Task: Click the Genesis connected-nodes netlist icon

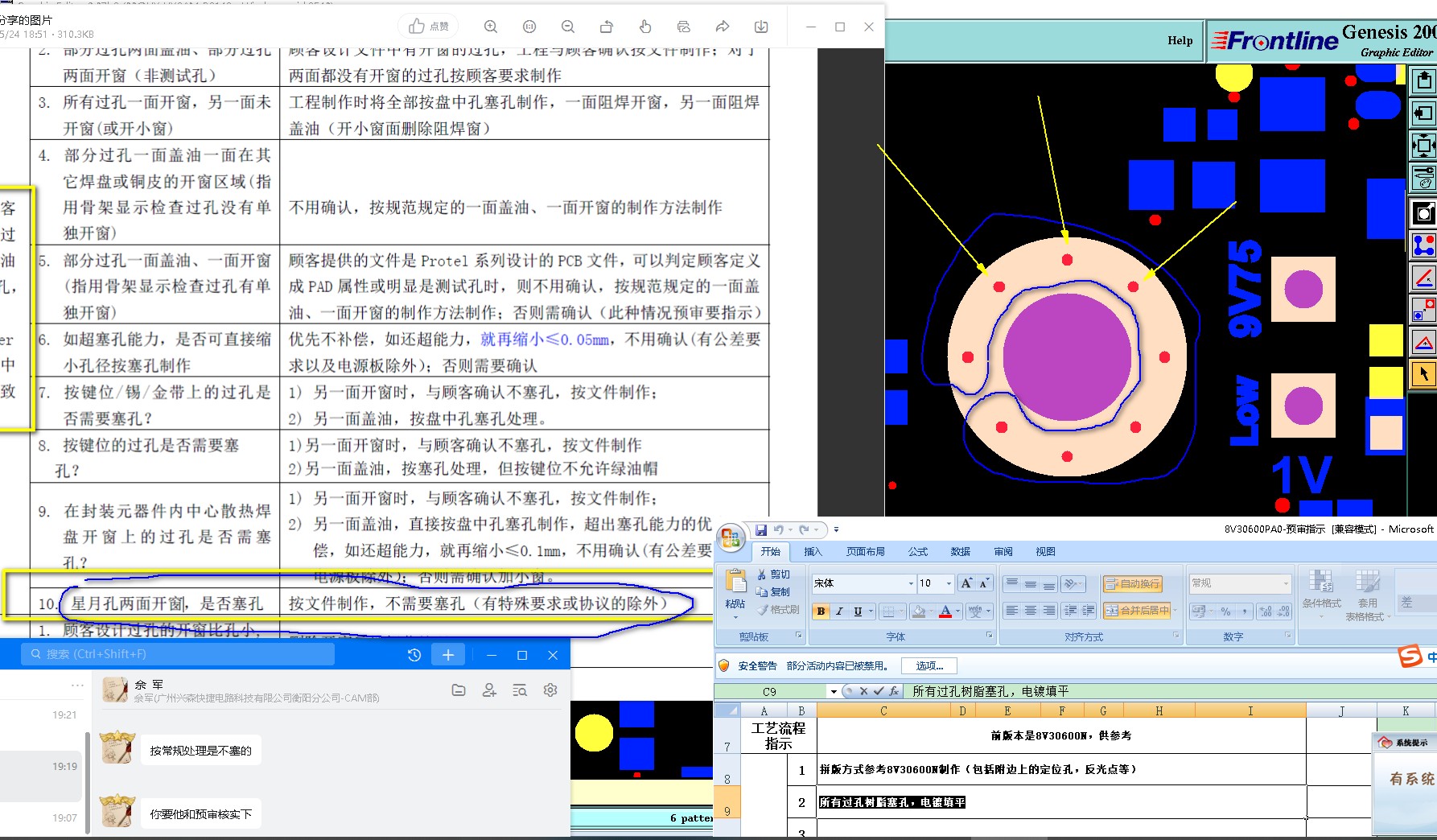Action: [1424, 245]
